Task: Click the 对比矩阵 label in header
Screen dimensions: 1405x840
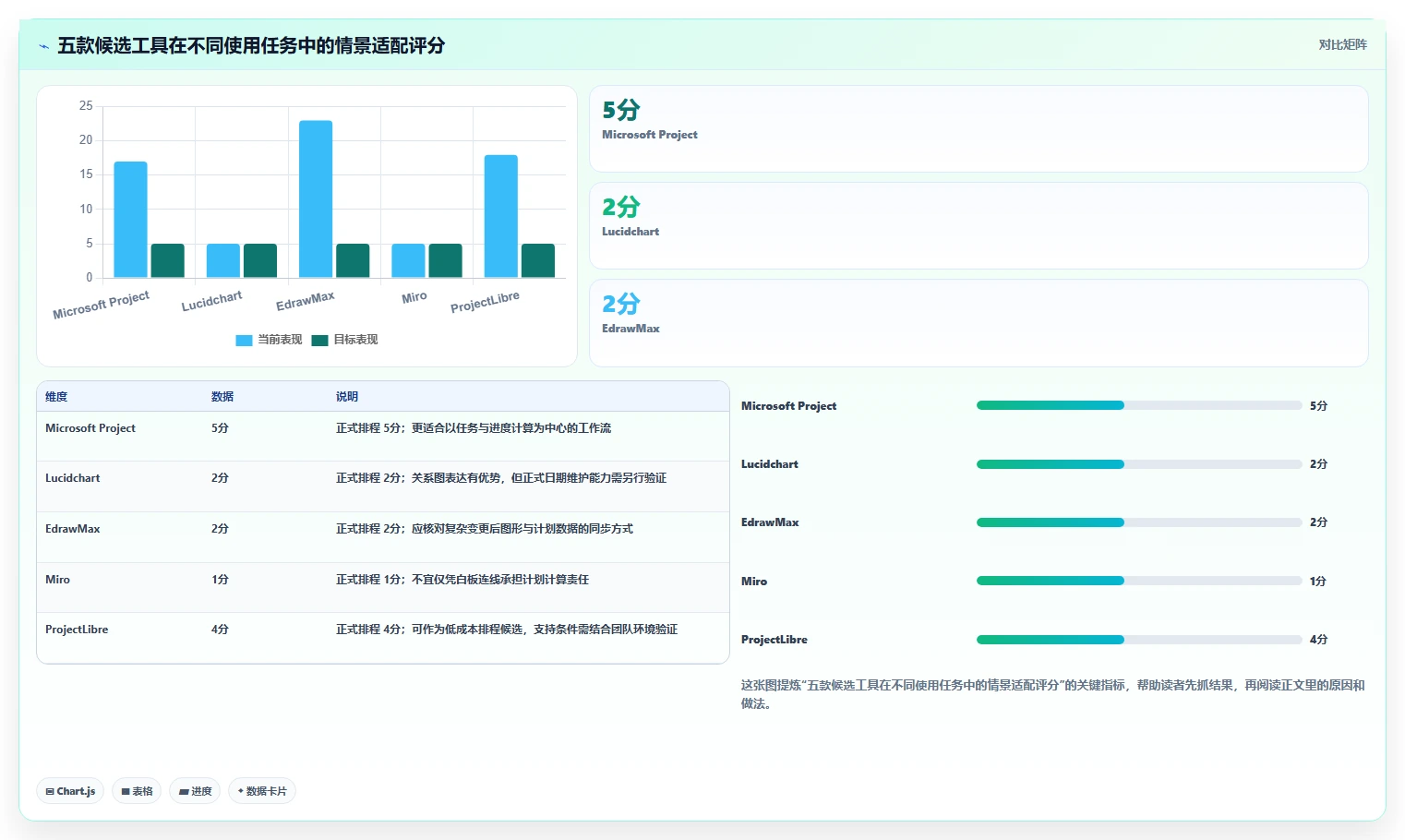Action: pos(1342,44)
